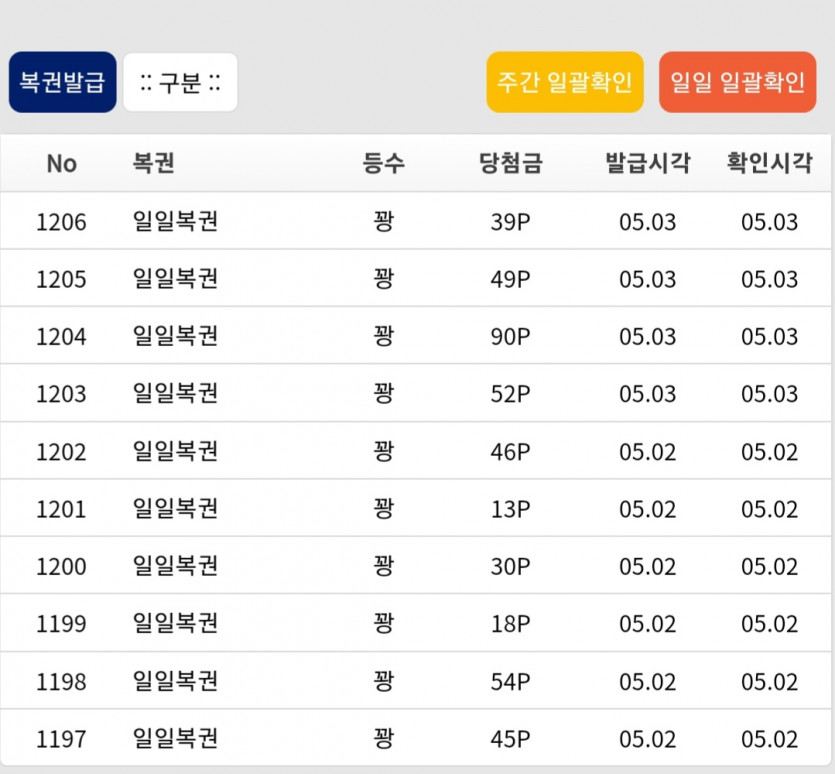
Task: Select the No column header
Action: tap(62, 164)
